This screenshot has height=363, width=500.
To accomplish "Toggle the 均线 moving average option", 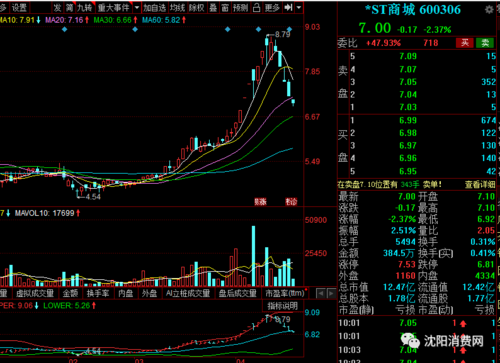I will point(177,7).
